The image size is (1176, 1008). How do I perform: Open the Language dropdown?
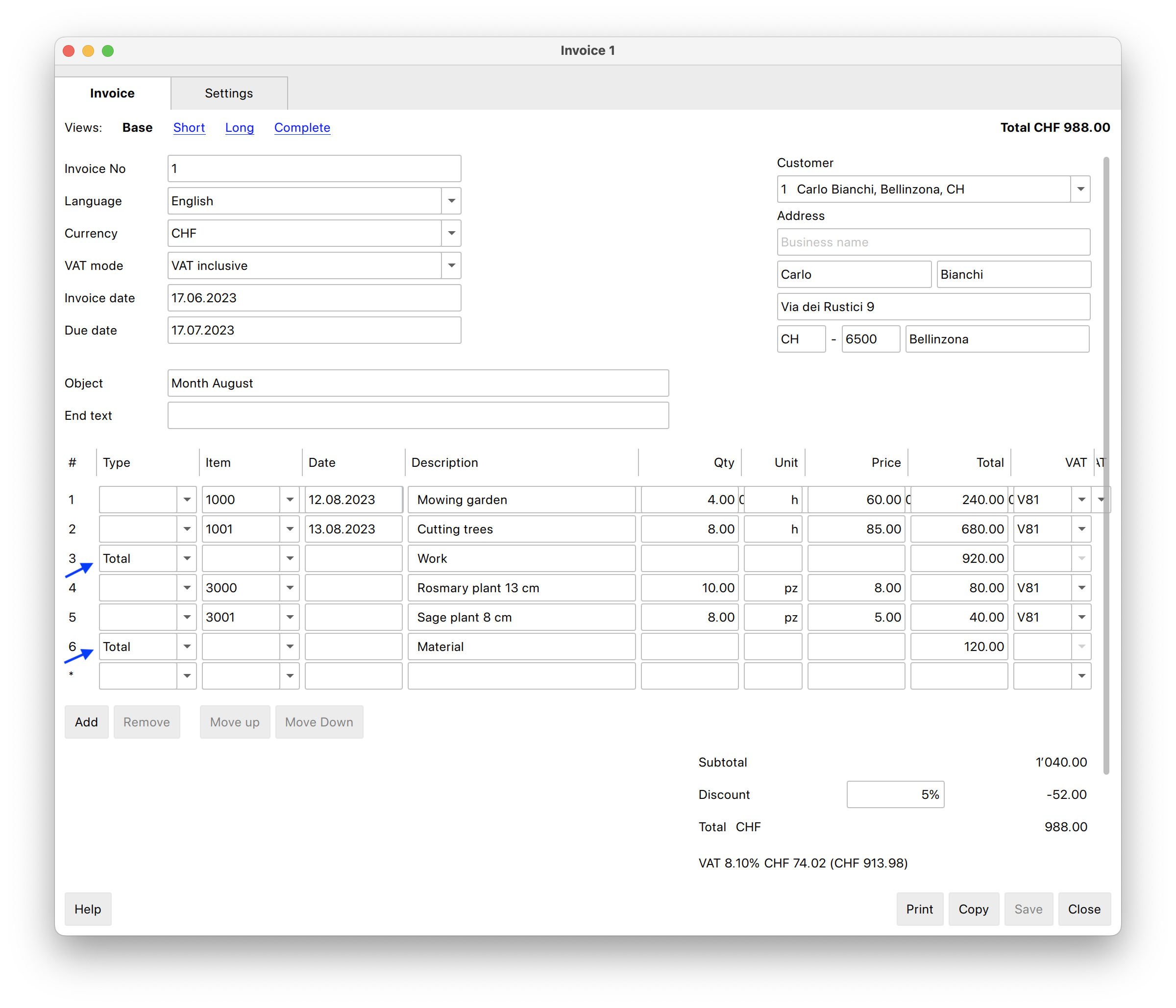pos(451,201)
